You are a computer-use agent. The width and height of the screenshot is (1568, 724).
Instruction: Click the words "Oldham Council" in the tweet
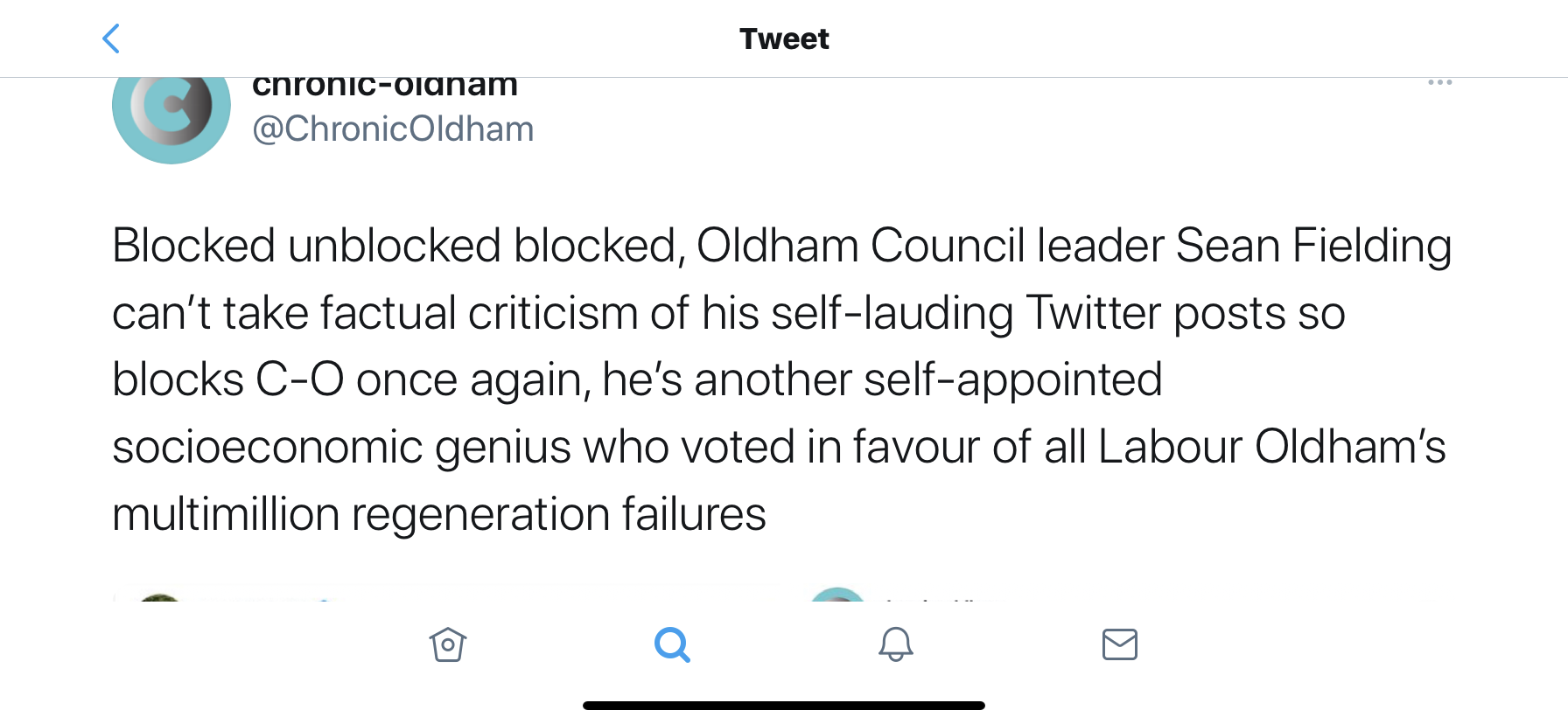point(860,246)
